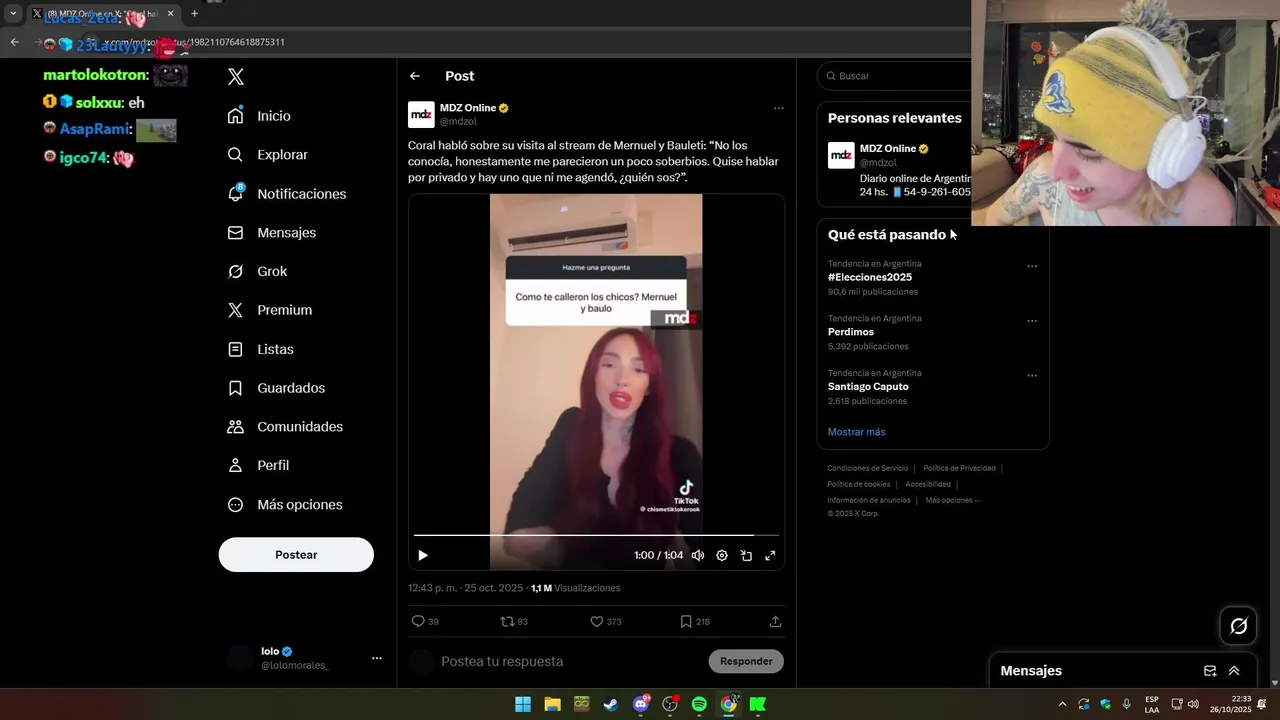
Task: Open the floating Grok button
Action: 1239,626
